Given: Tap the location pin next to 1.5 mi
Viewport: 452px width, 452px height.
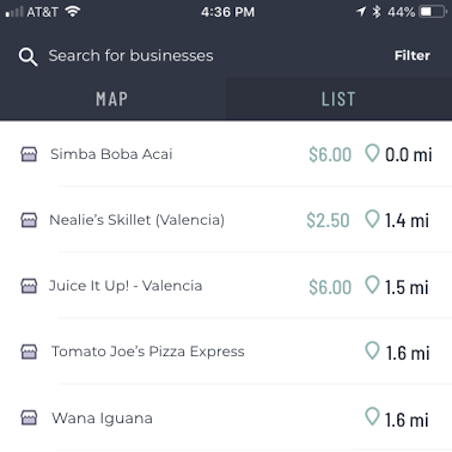Looking at the screenshot, I should point(372,285).
